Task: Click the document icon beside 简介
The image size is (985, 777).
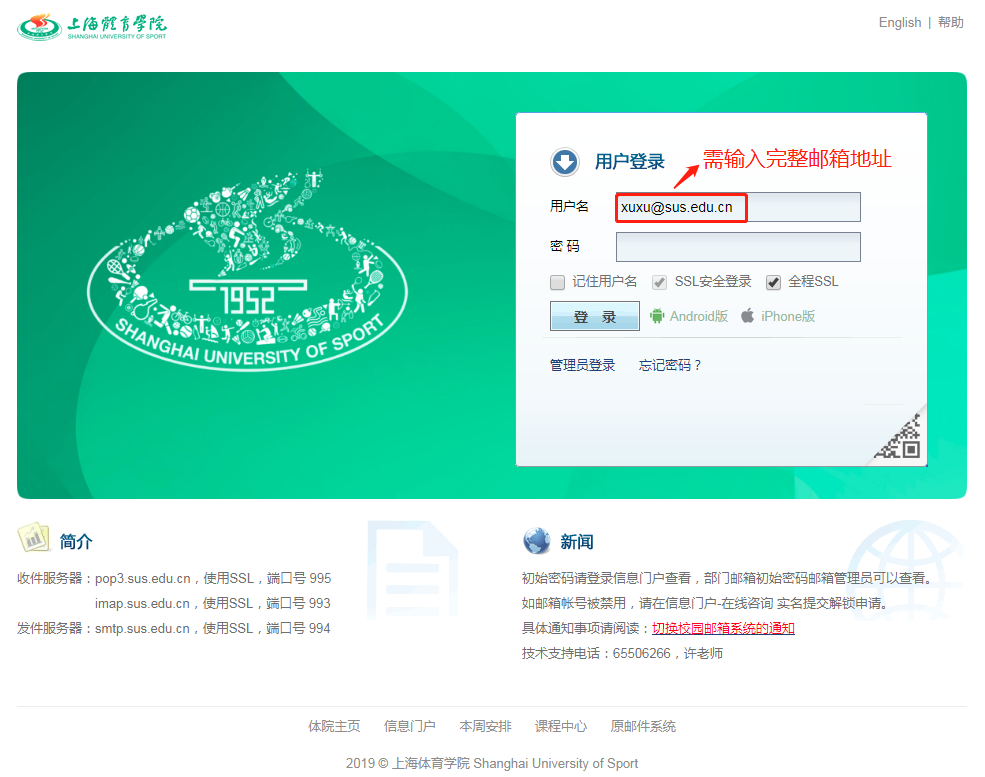Action: 36,537
